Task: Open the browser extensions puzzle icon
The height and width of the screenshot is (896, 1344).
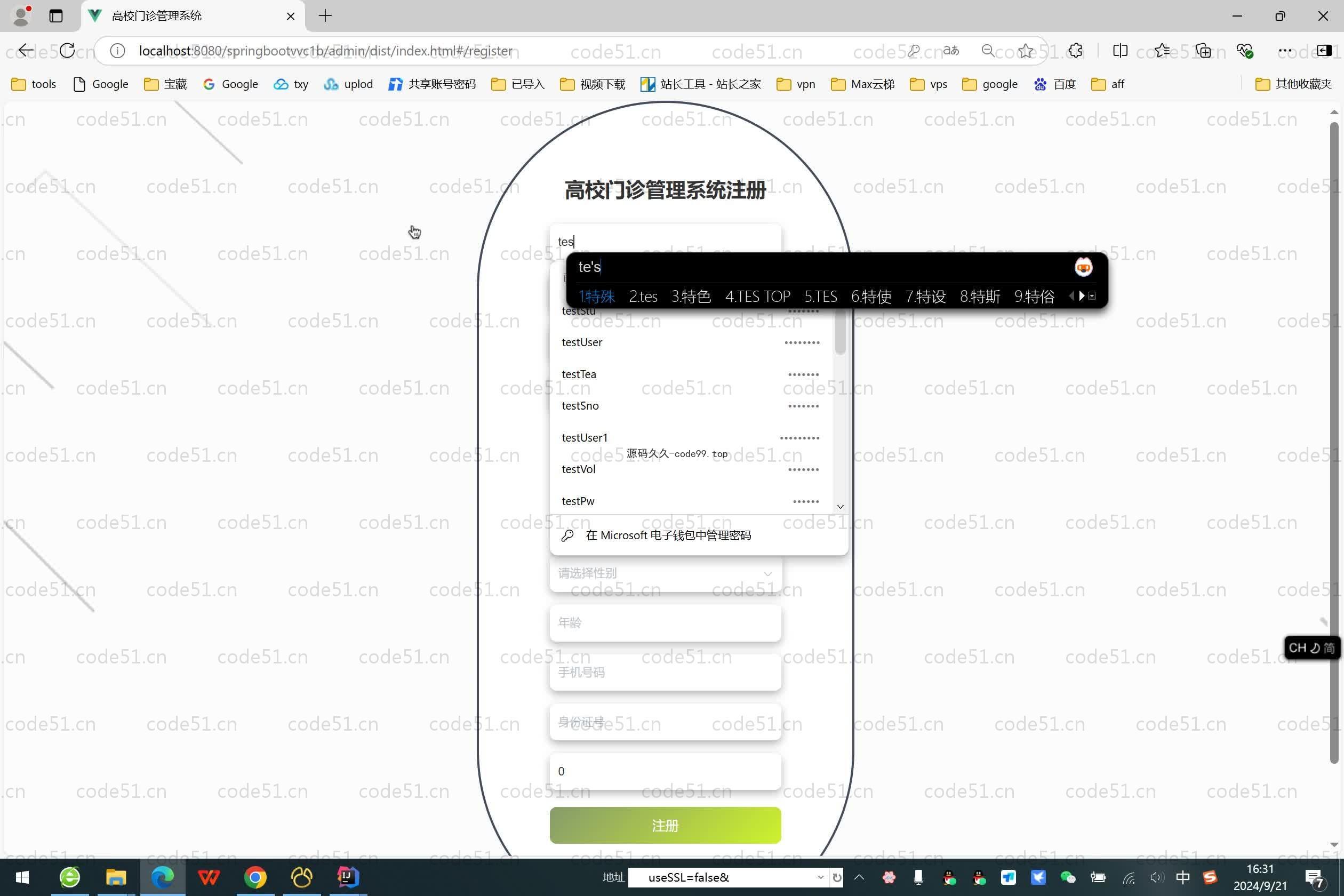Action: click(1075, 51)
